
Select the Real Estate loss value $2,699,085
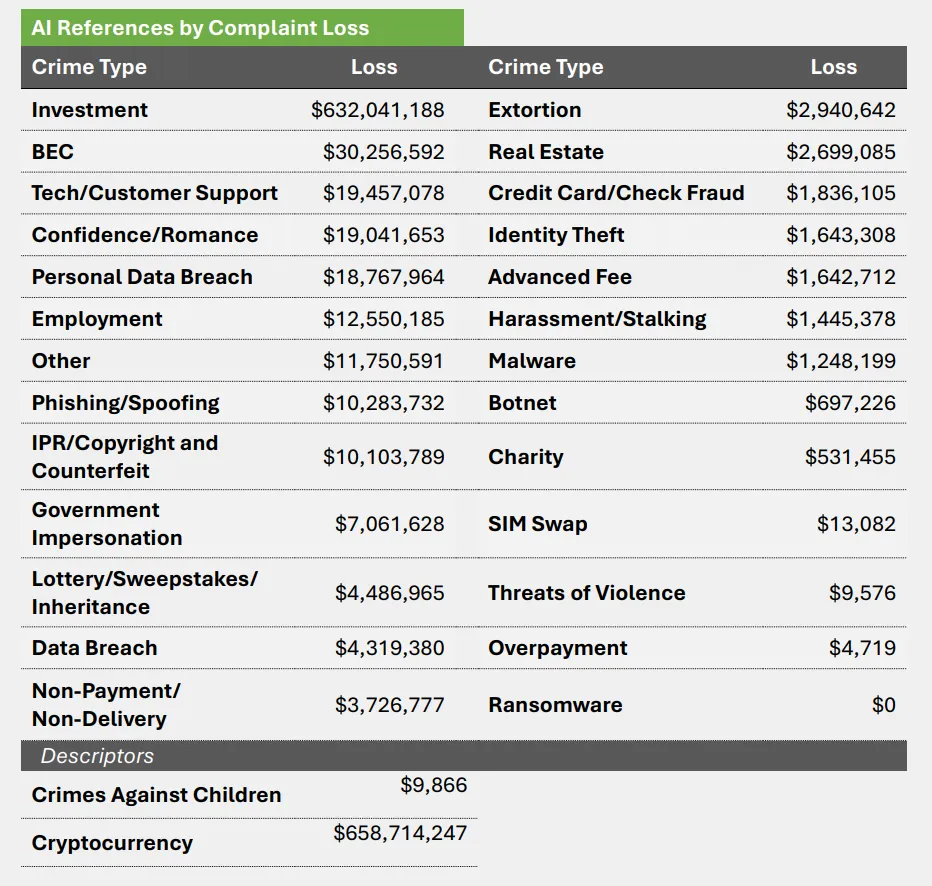[840, 152]
